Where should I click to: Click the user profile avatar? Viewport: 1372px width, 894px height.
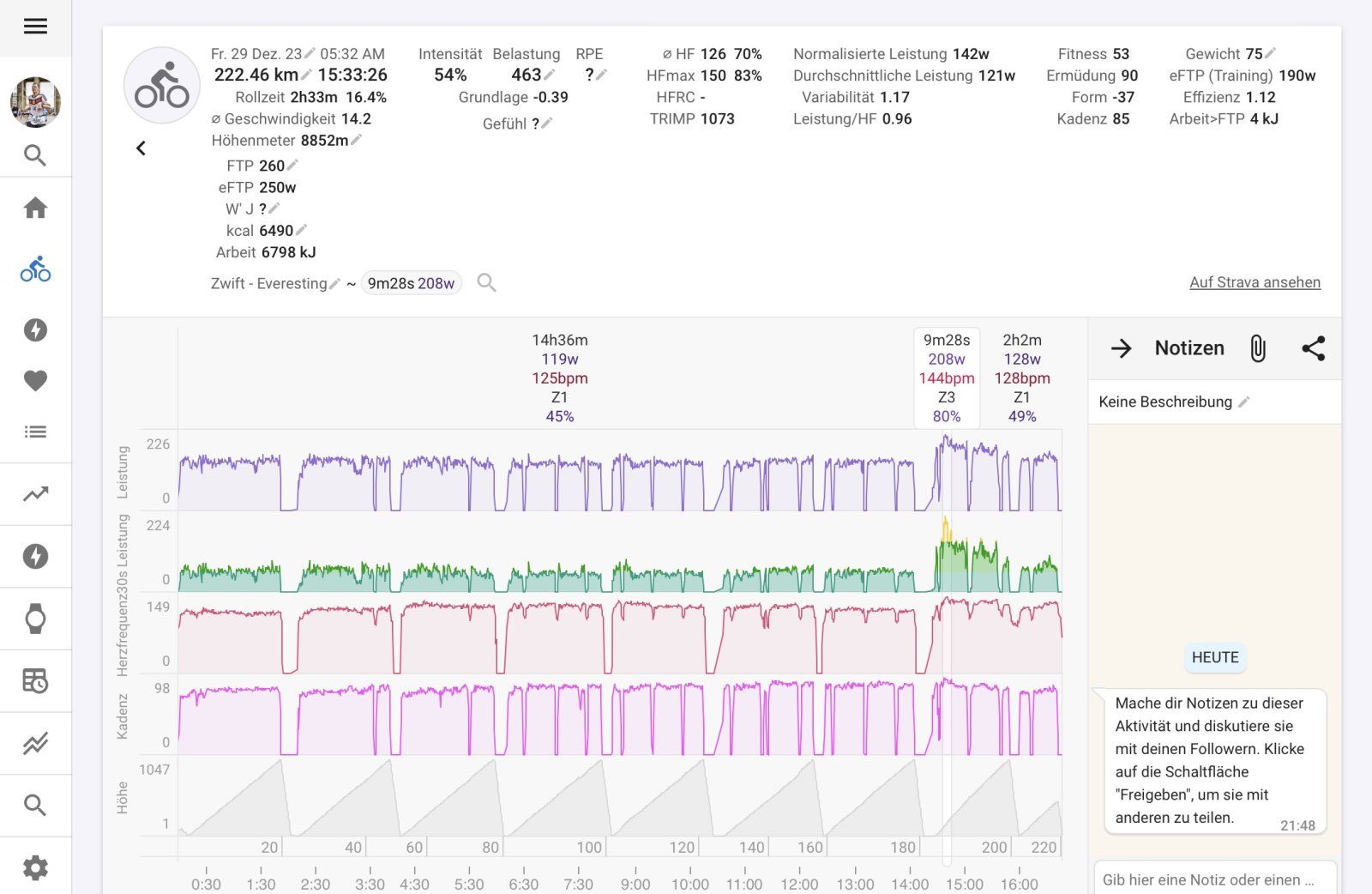pyautogui.click(x=35, y=102)
